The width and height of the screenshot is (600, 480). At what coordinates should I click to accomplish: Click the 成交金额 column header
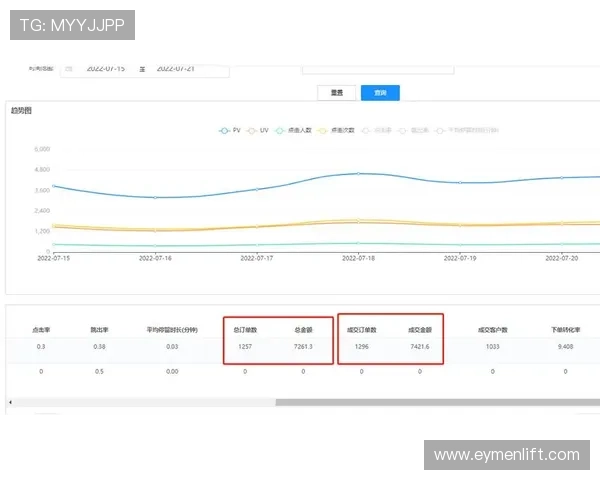point(420,330)
